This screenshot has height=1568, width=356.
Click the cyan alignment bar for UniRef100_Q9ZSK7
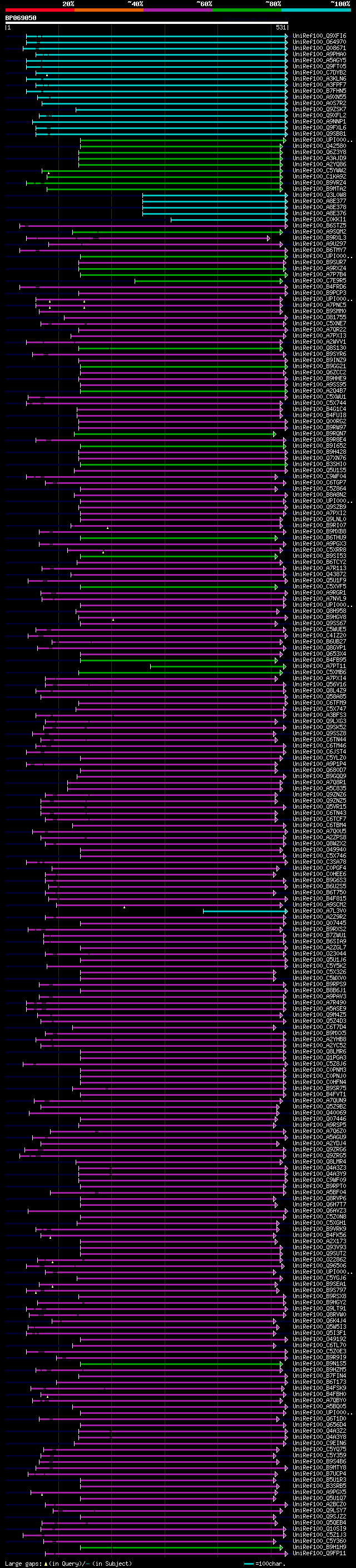click(181, 110)
